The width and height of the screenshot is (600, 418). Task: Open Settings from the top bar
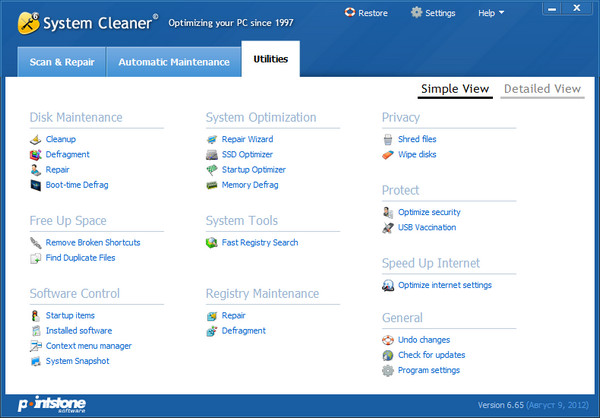pos(433,13)
